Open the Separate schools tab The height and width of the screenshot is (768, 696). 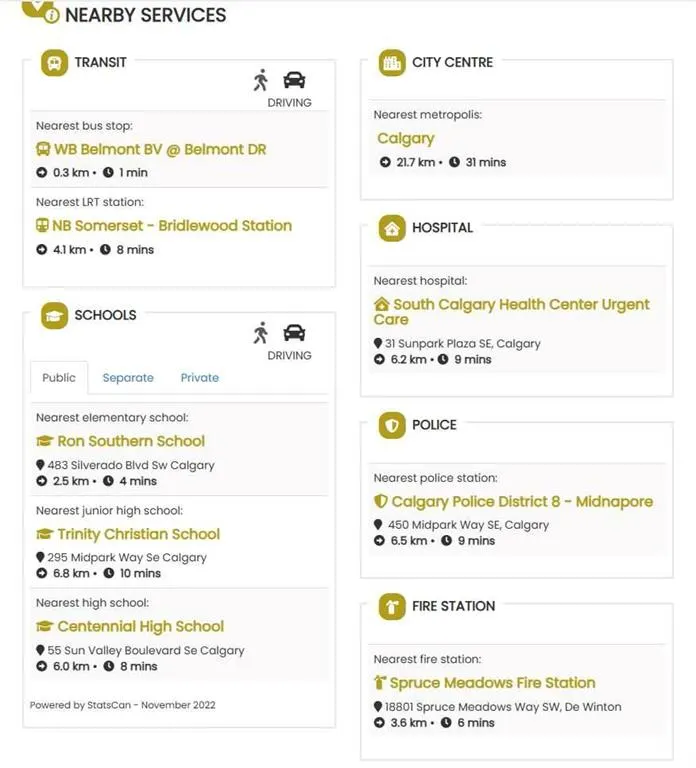pos(128,378)
